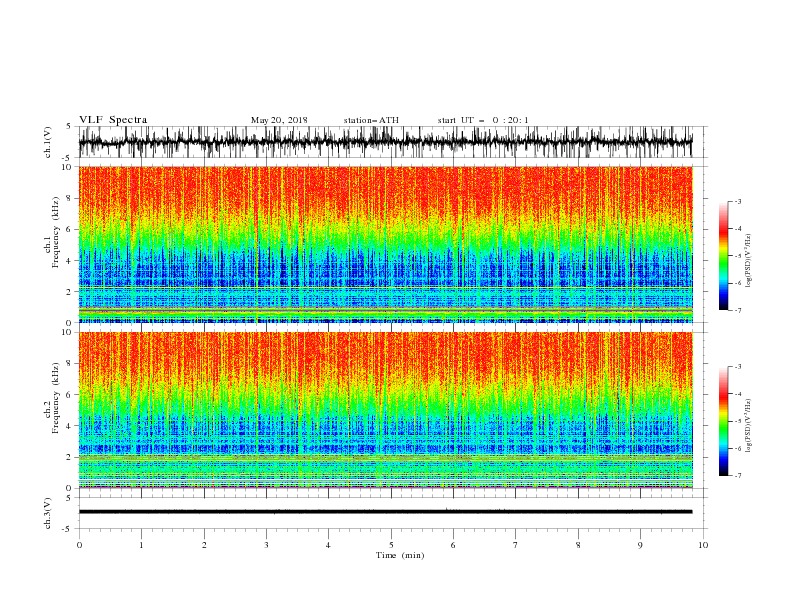Click the ch.1 voltage waveform trace

tap(385, 142)
